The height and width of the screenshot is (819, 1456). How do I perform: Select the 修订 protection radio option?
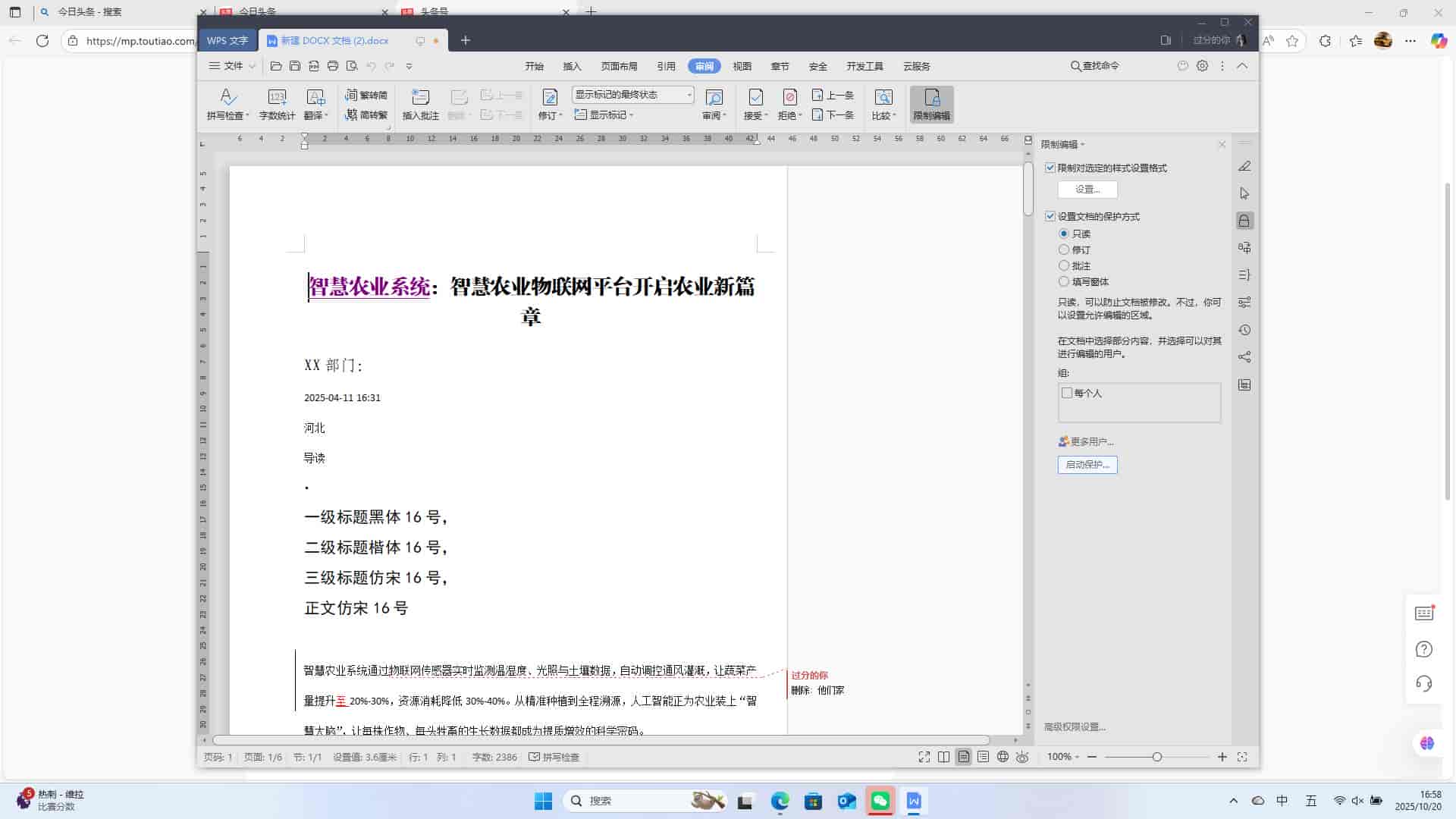click(1064, 249)
